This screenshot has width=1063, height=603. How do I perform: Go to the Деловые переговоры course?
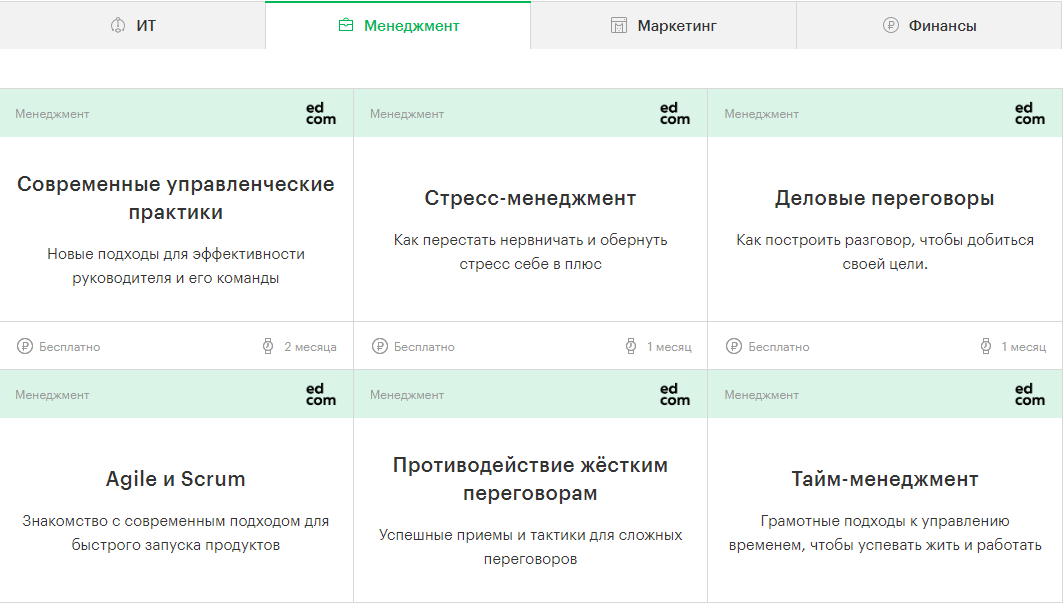pos(884,198)
